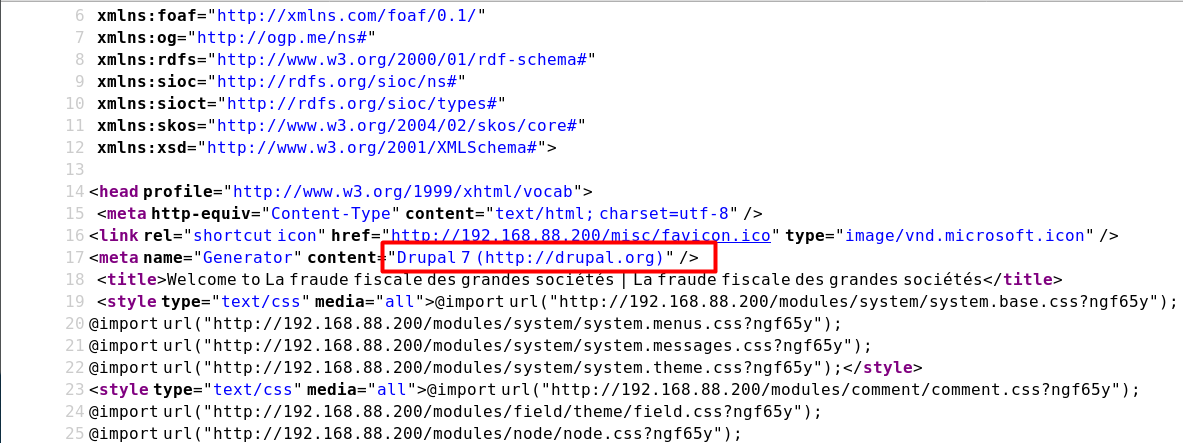
Task: Click the xmlns:og attribute name
Action: pyautogui.click(x=137, y=36)
